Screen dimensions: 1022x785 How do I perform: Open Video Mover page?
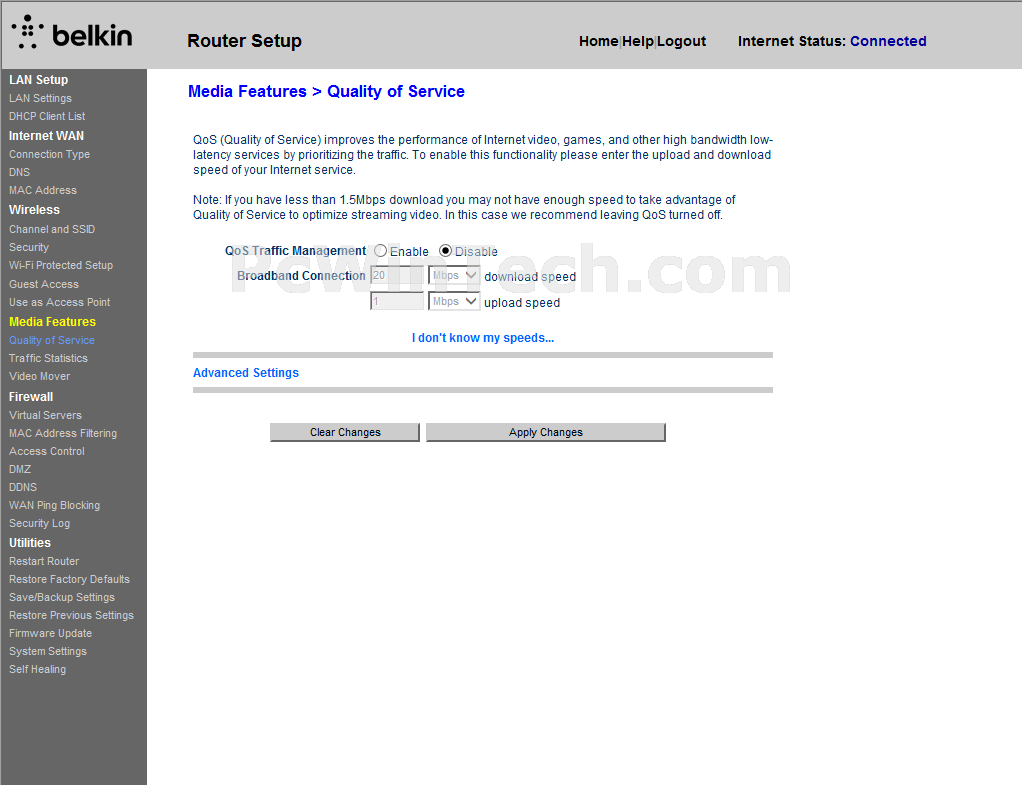tap(40, 376)
